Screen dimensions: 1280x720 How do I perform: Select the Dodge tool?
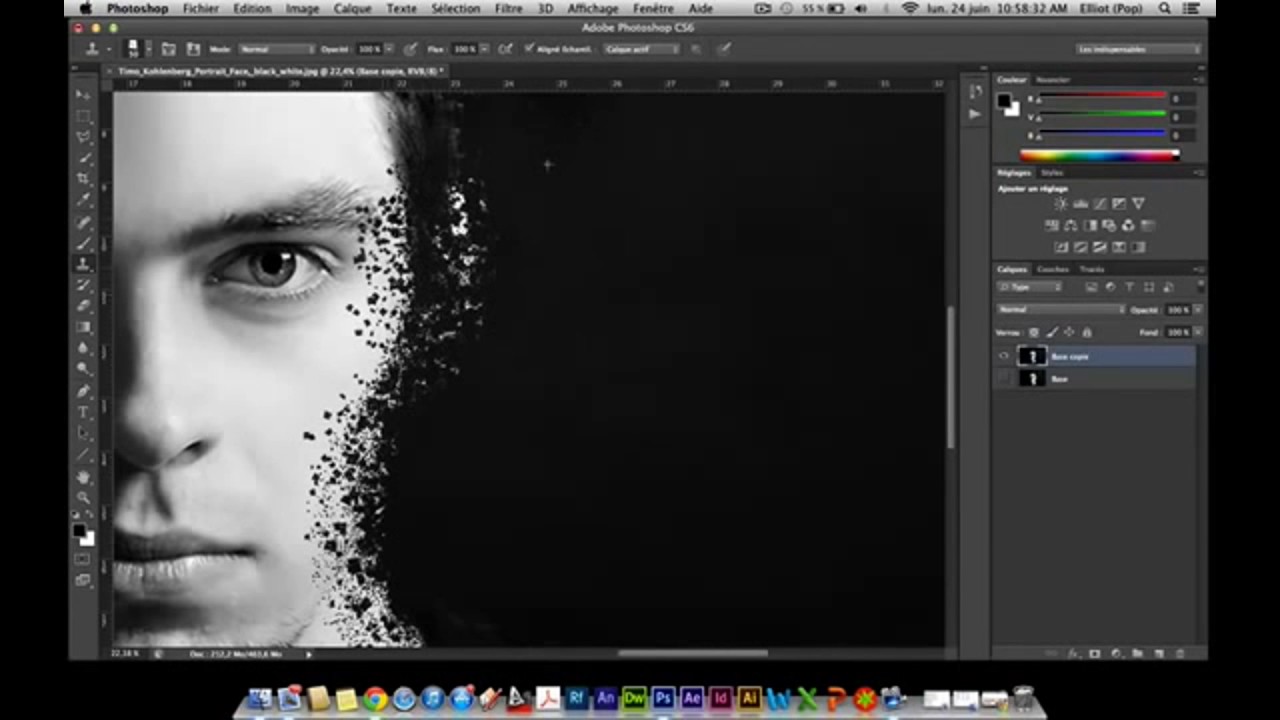coord(84,369)
